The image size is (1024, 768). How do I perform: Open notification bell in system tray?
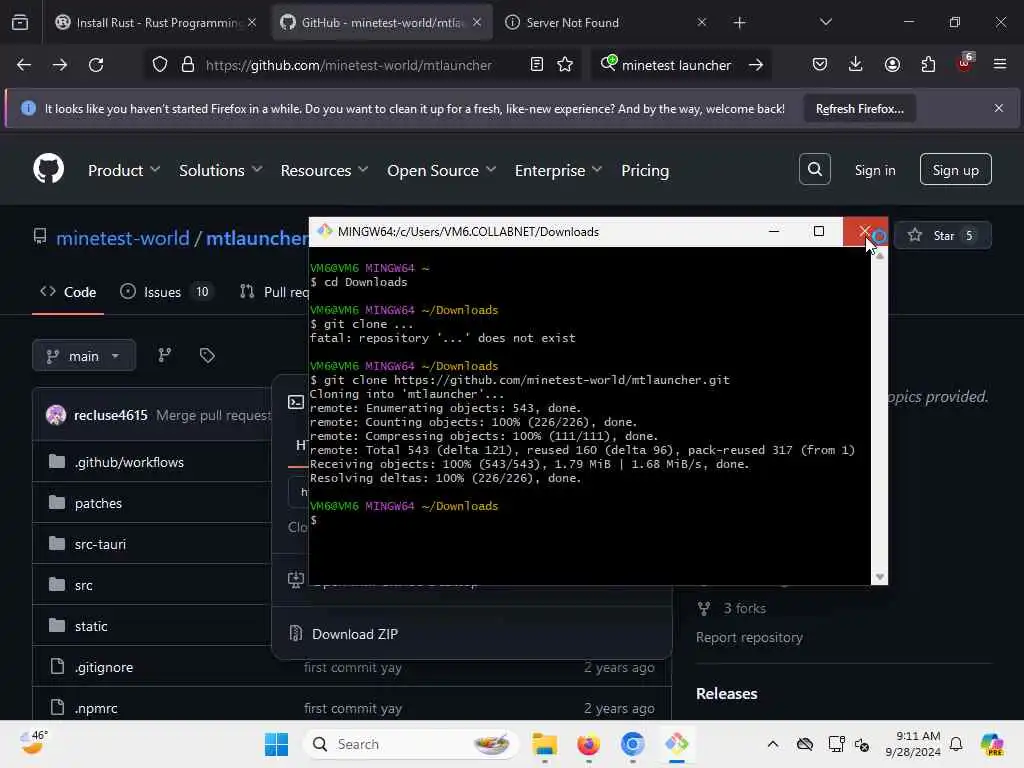coord(956,744)
